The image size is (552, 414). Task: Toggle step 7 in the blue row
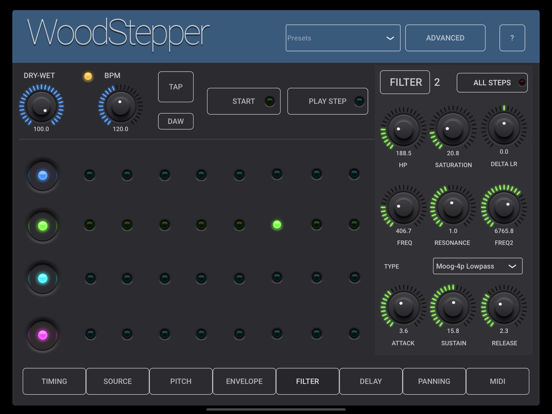pyautogui.click(x=316, y=174)
